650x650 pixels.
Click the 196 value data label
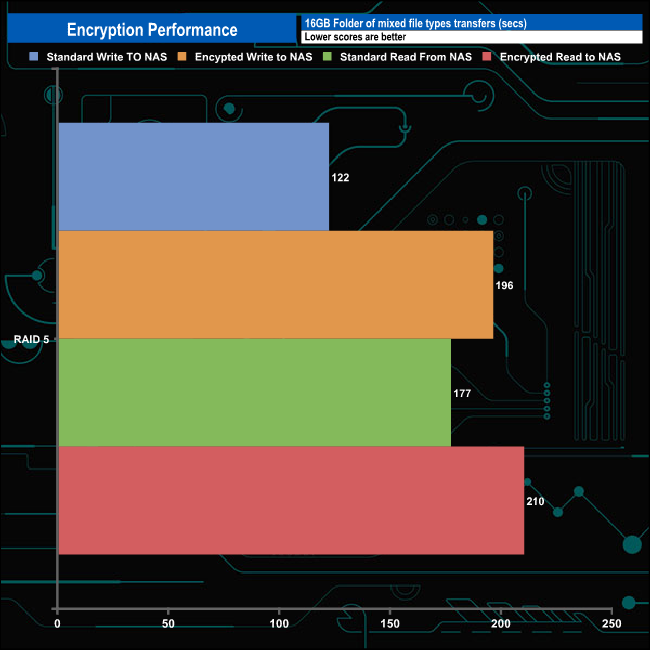click(x=504, y=285)
